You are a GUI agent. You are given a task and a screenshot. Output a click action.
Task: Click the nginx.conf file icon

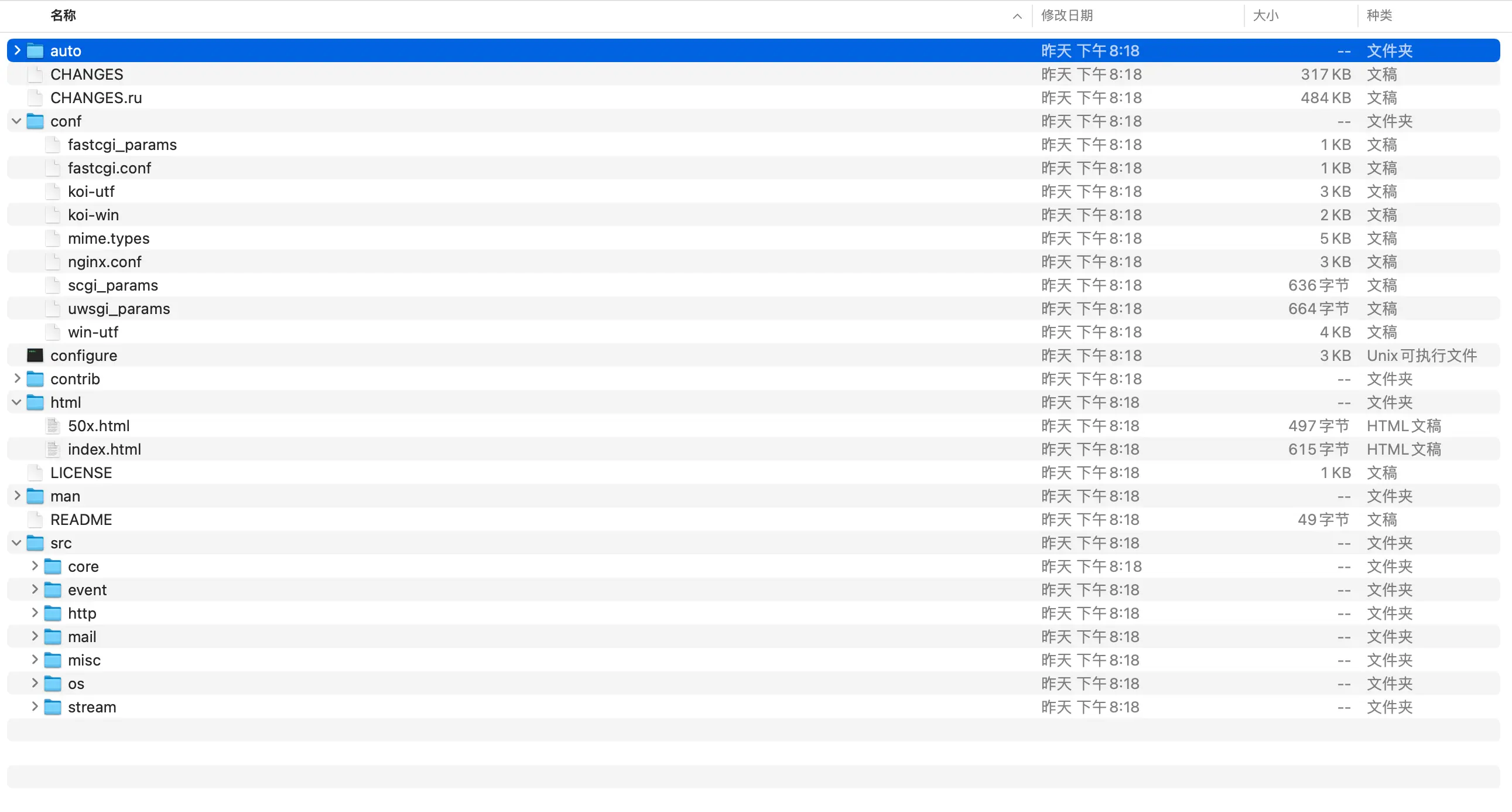53,262
